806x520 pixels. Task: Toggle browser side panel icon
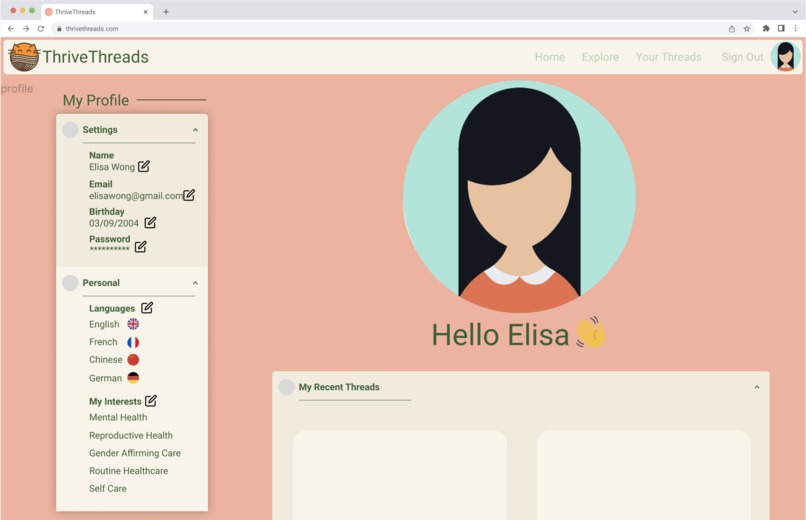coord(781,29)
